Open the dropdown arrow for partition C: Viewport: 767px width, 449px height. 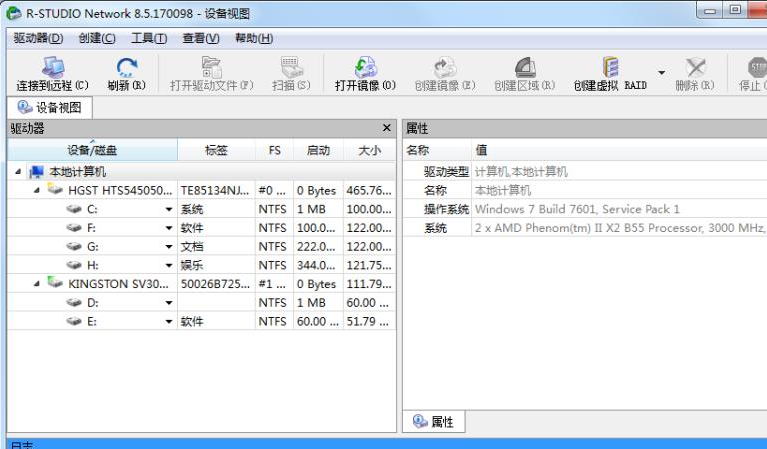tap(169, 209)
